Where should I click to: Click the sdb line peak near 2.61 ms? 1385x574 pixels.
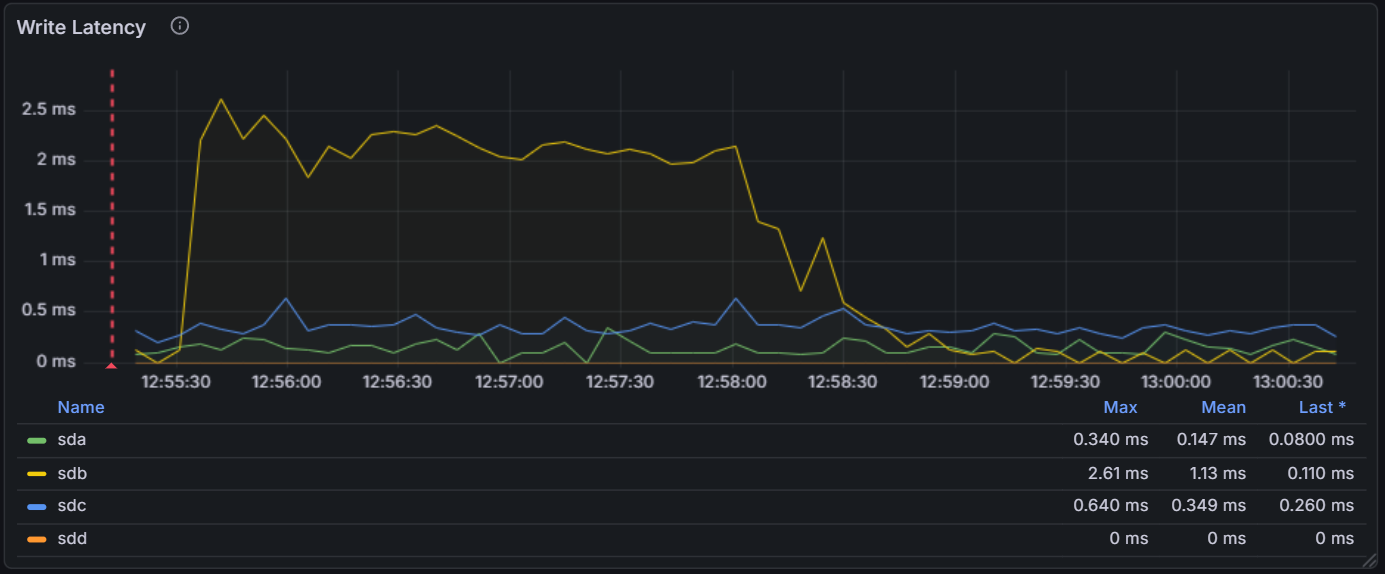[x=221, y=99]
